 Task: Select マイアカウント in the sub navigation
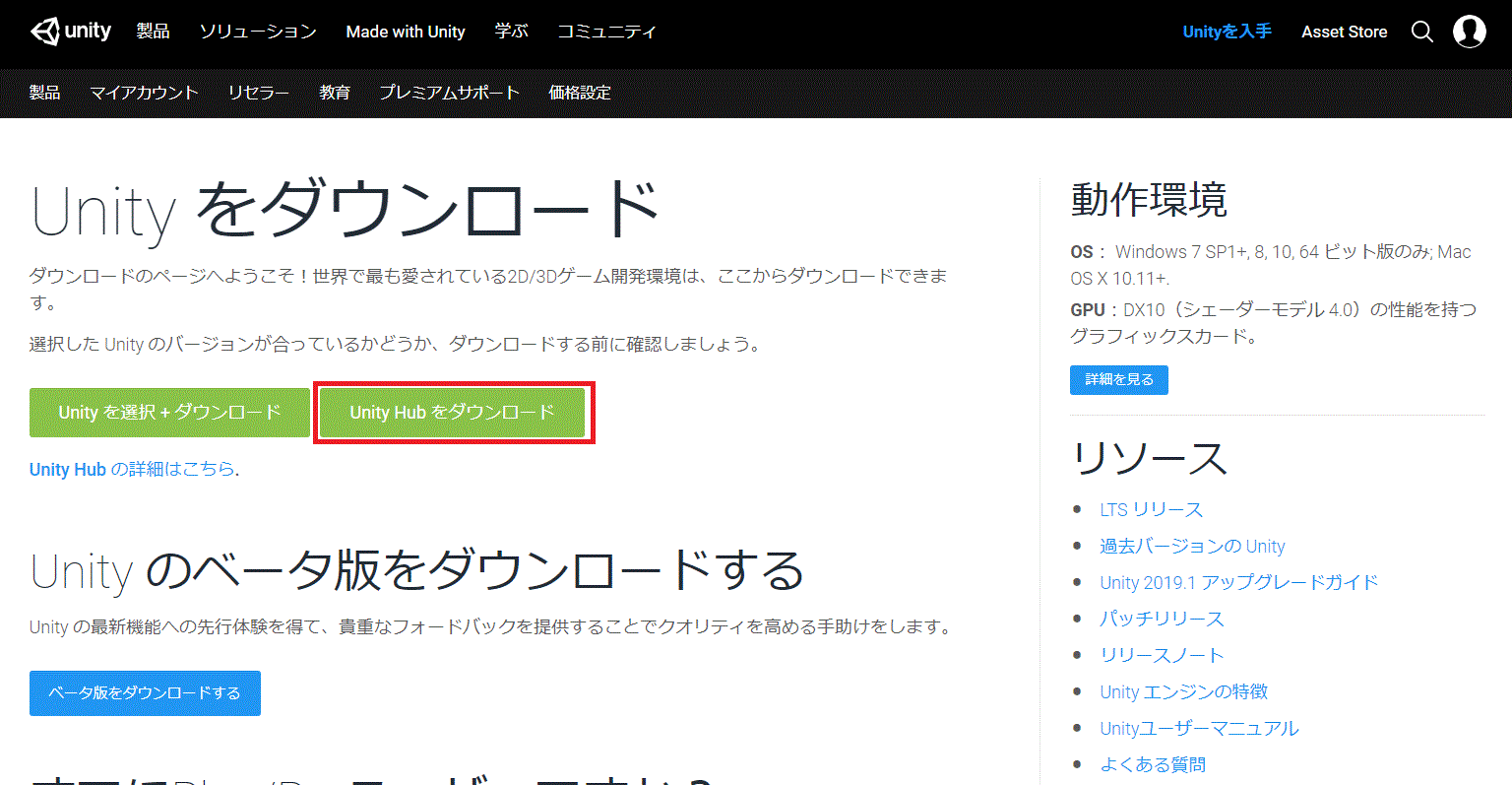click(x=144, y=93)
